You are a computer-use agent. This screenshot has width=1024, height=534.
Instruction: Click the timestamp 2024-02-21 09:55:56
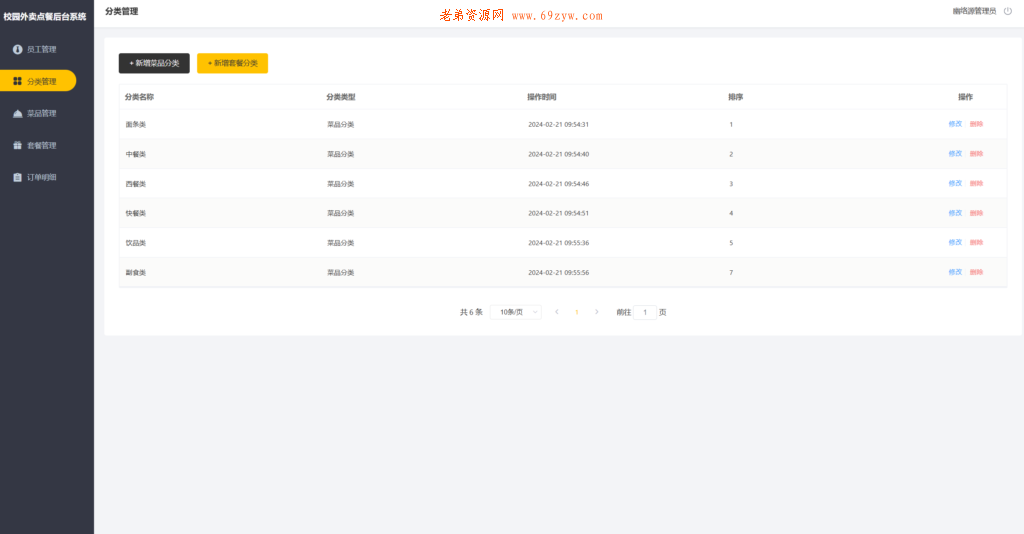558,273
